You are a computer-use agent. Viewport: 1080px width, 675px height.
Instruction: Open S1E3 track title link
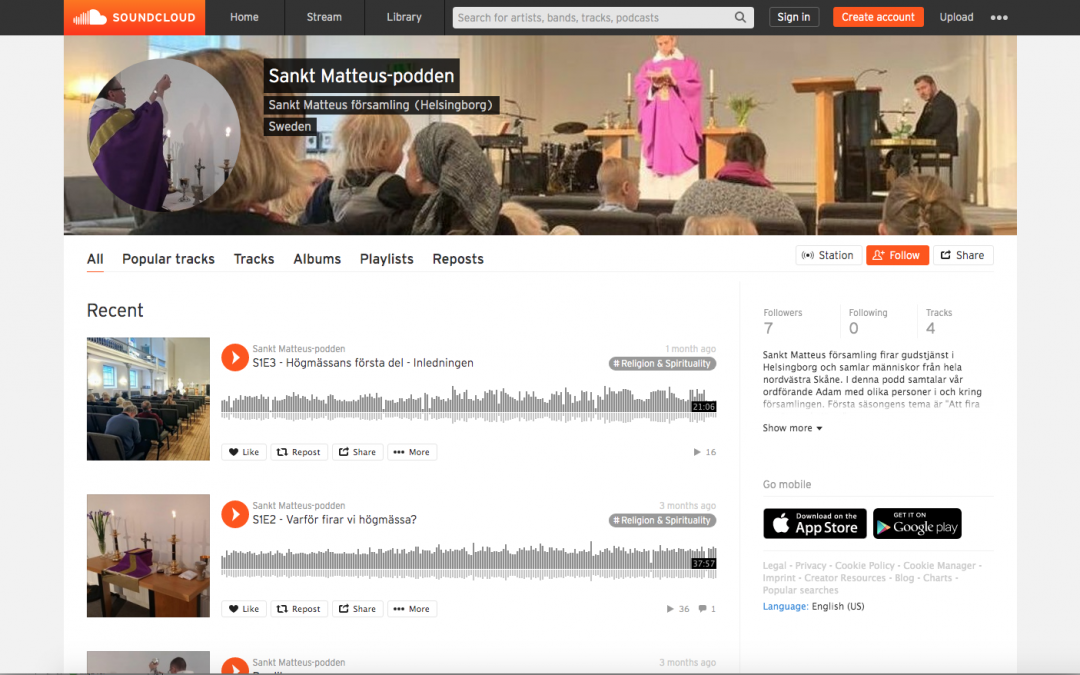[x=362, y=363]
